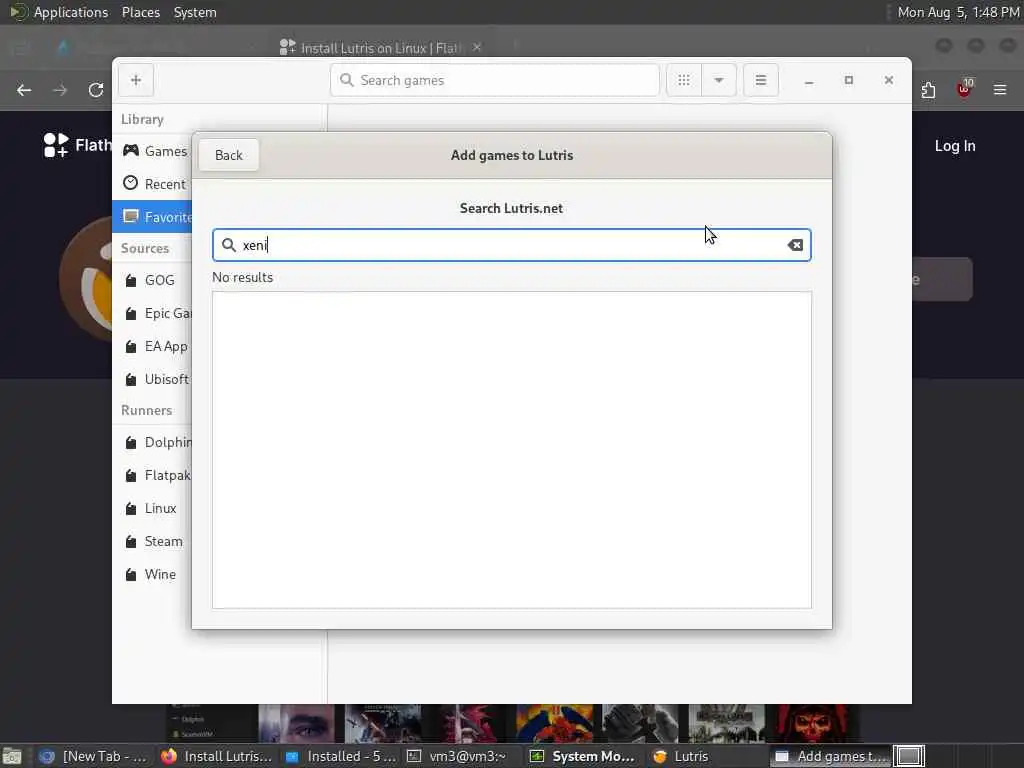The height and width of the screenshot is (768, 1024).
Task: Click workspace switcher in bottom panel
Action: point(909,756)
